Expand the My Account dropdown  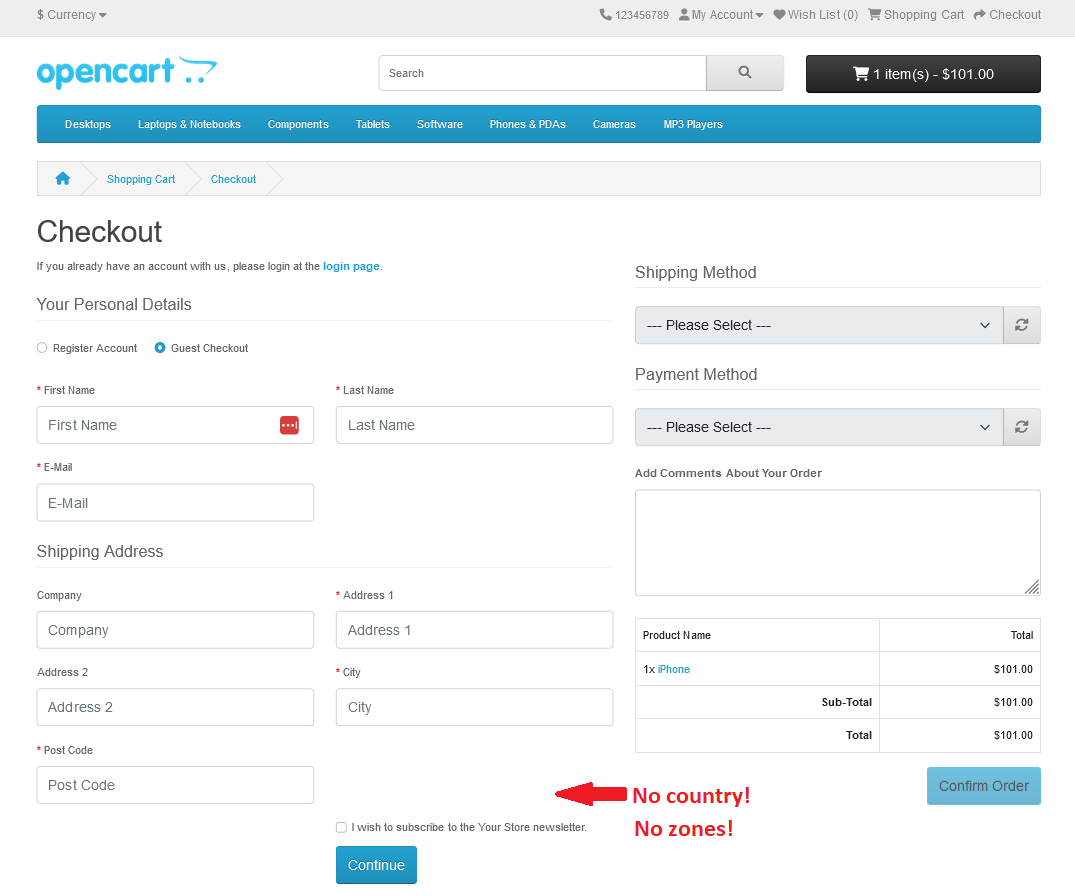coord(720,14)
